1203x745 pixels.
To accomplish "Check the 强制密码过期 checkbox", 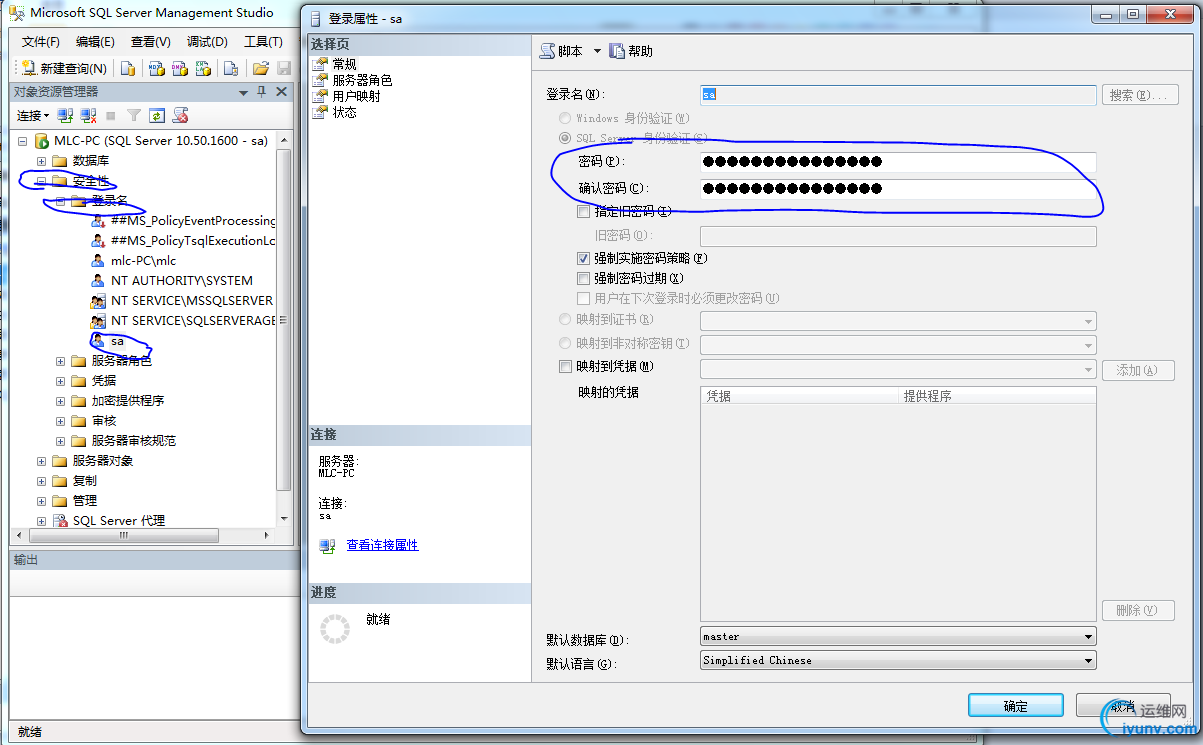I will 584,278.
